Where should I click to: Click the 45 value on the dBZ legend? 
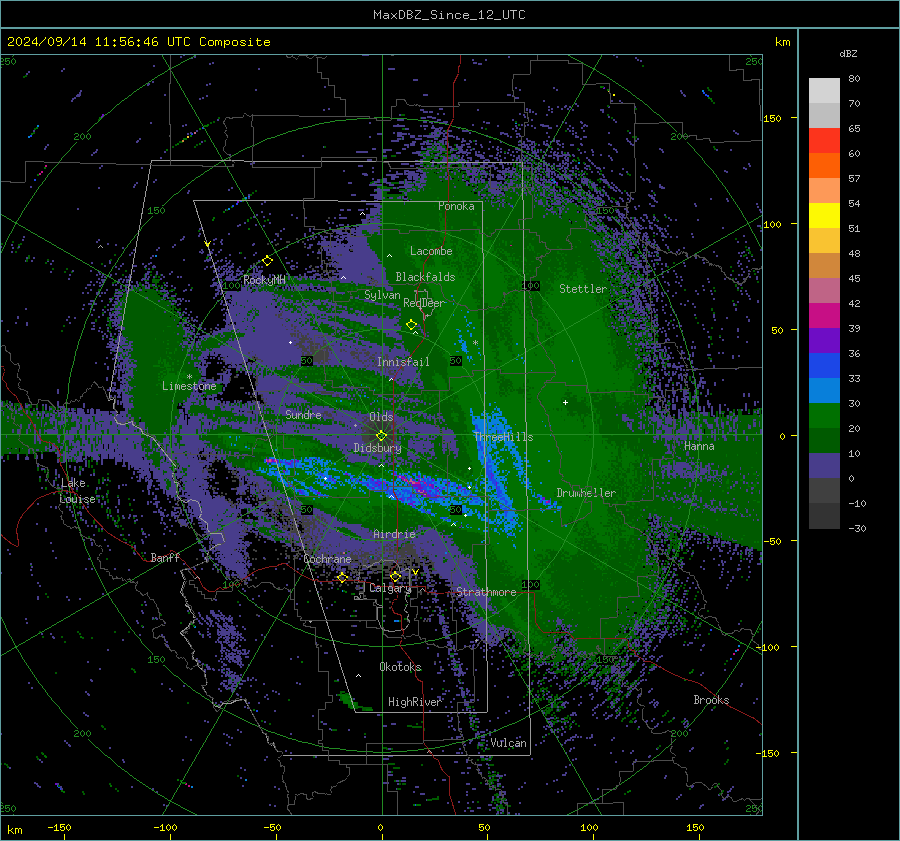point(854,278)
